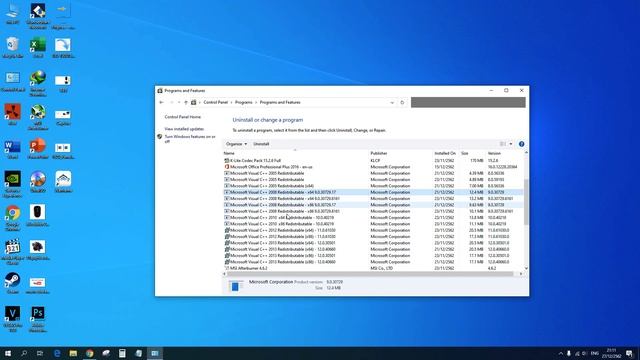Viewport: 640px width, 360px height.
Task: Select Visual C++ 2008 x64 9.0.30729.6161 row
Action: pos(373,199)
